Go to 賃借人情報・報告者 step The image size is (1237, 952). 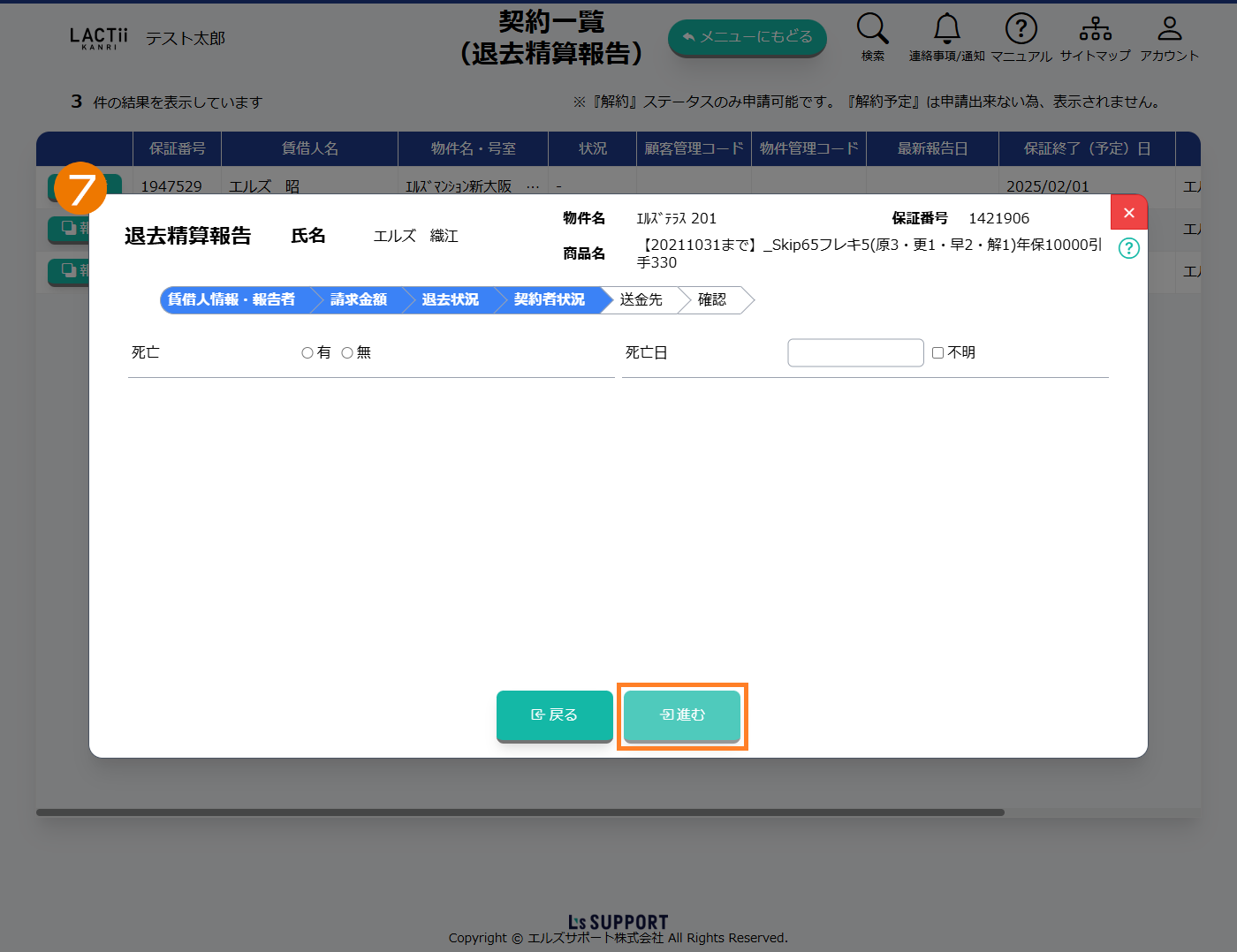tap(231, 300)
